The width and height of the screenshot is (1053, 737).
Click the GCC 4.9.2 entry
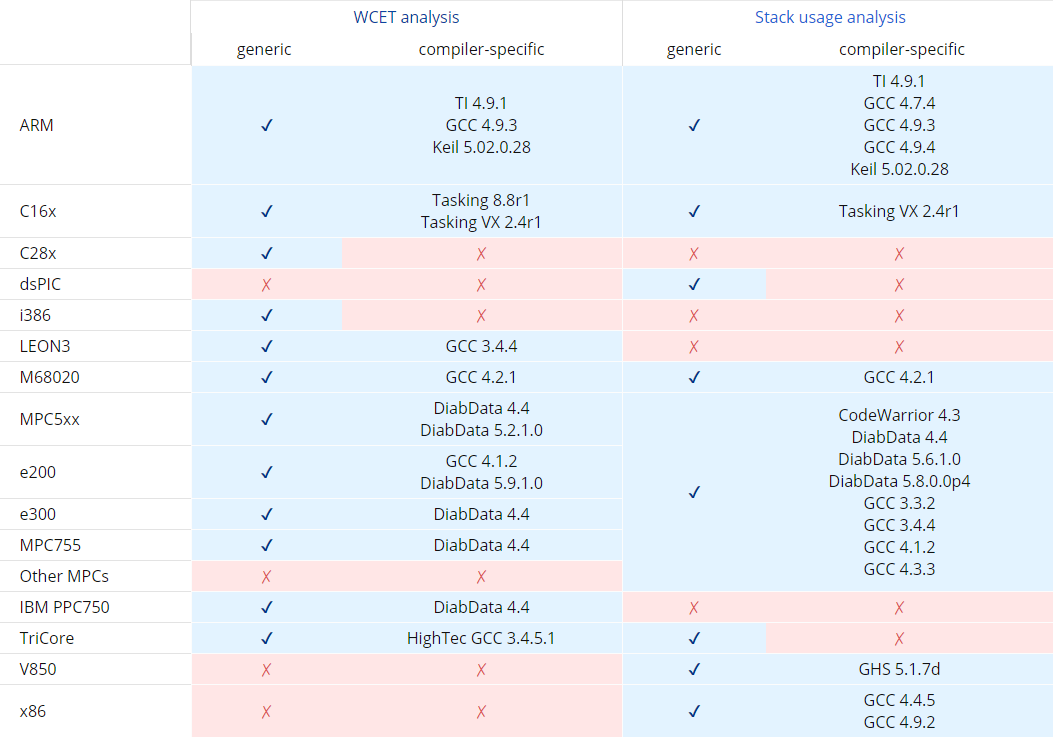[899, 723]
